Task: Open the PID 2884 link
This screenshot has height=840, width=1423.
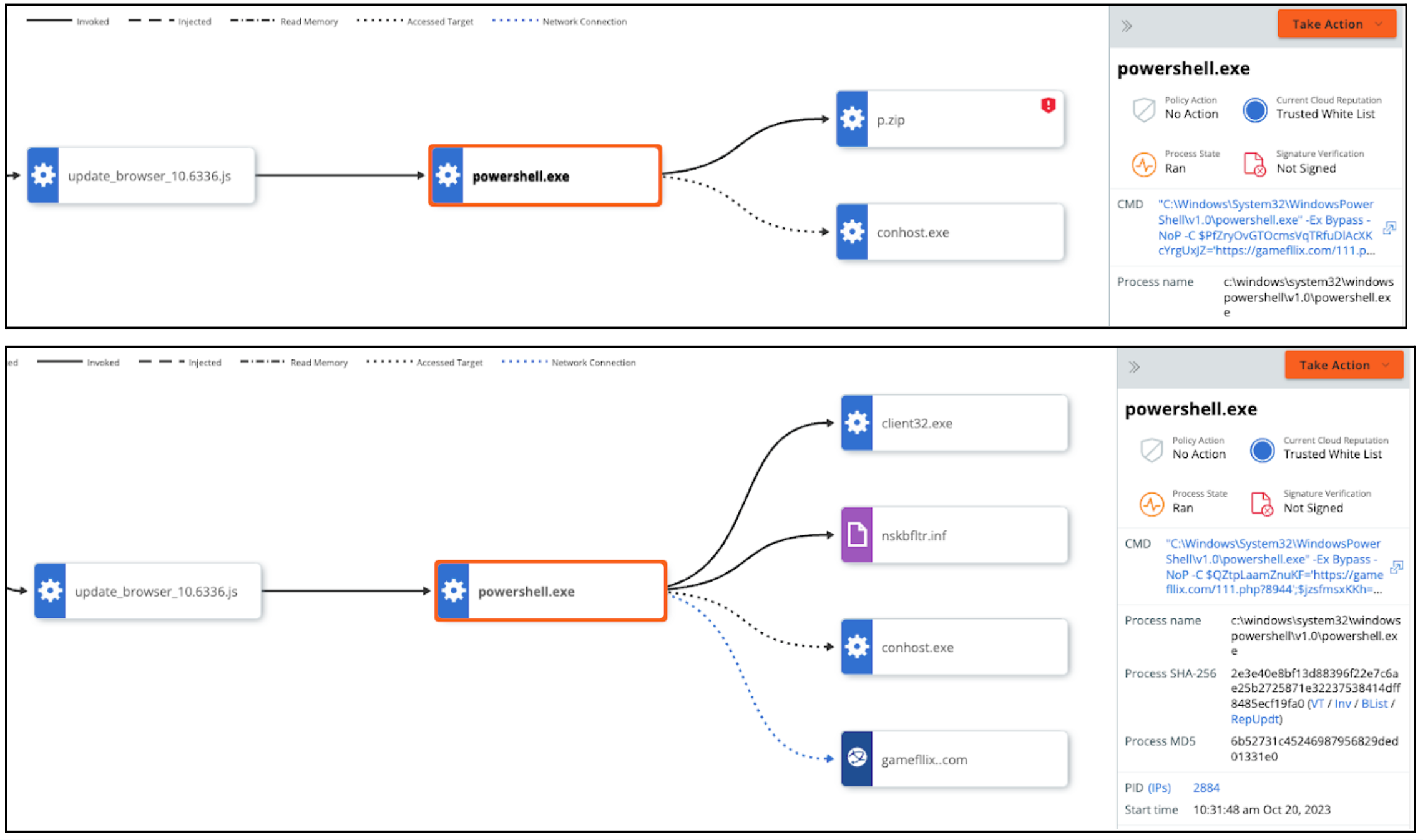Action: (1206, 788)
